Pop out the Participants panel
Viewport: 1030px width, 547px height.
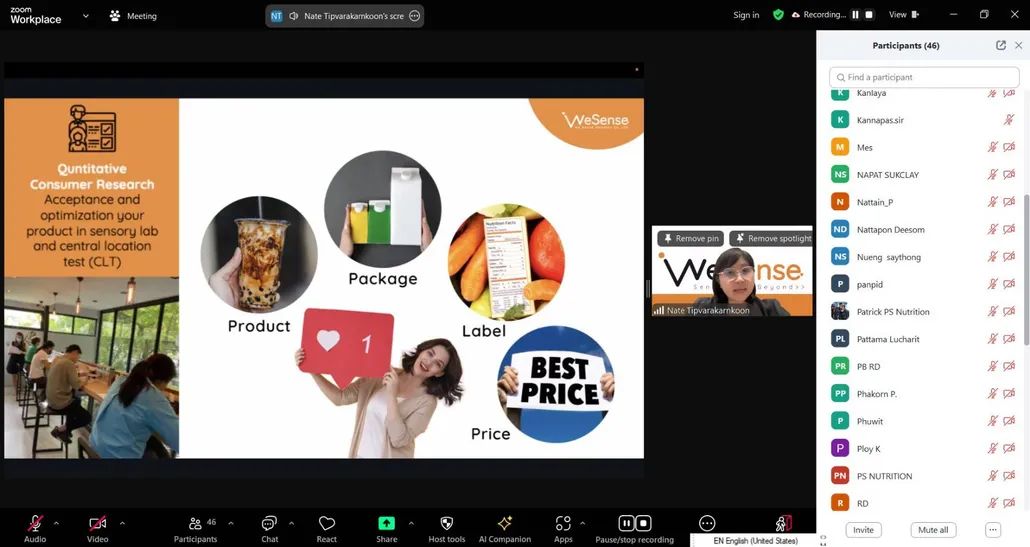(1000, 45)
